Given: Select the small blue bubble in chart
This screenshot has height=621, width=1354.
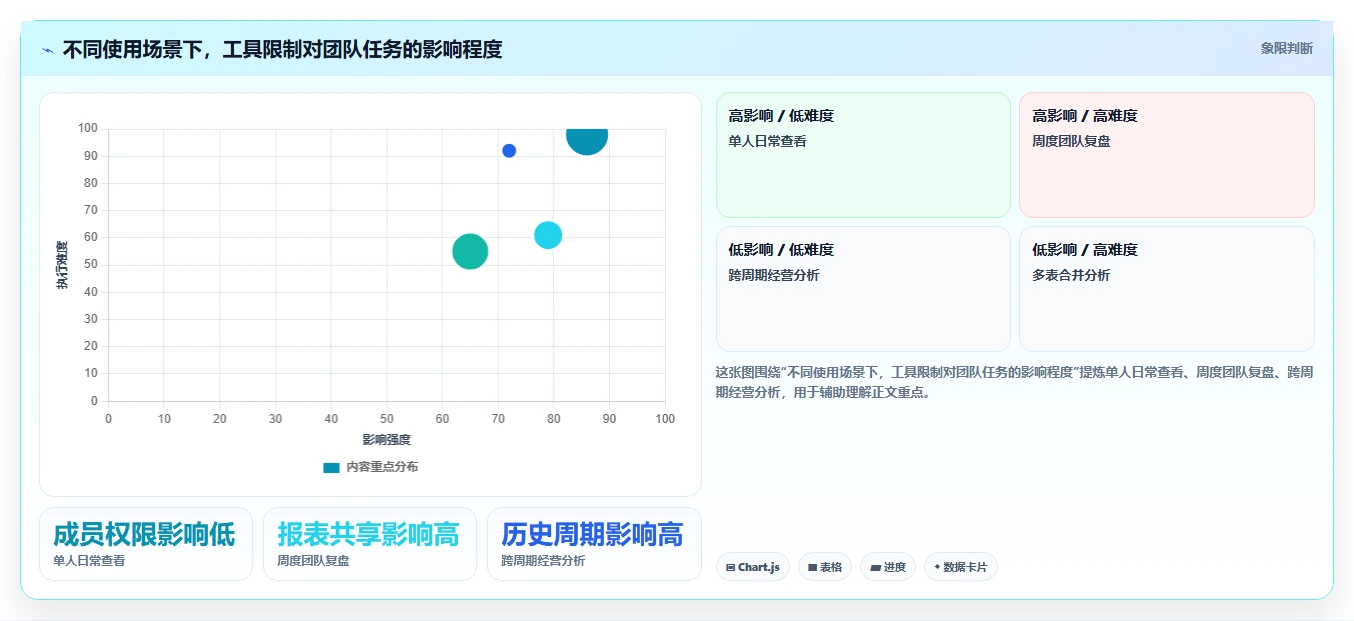Looking at the screenshot, I should point(509,151).
